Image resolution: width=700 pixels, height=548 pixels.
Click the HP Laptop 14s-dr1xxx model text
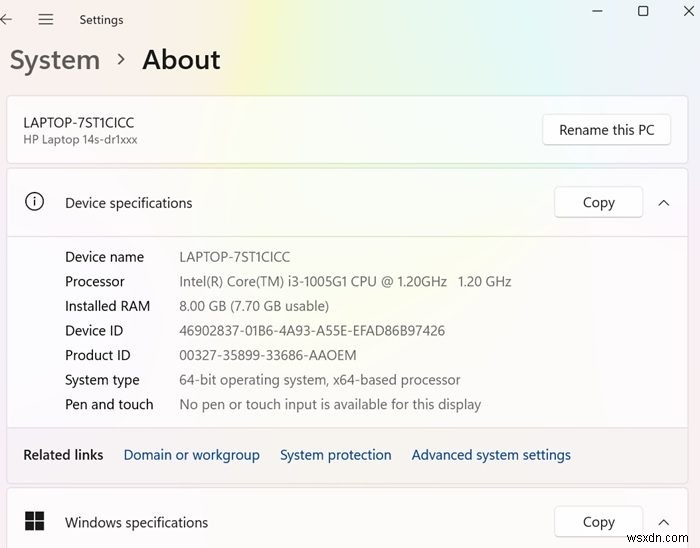[x=80, y=140]
